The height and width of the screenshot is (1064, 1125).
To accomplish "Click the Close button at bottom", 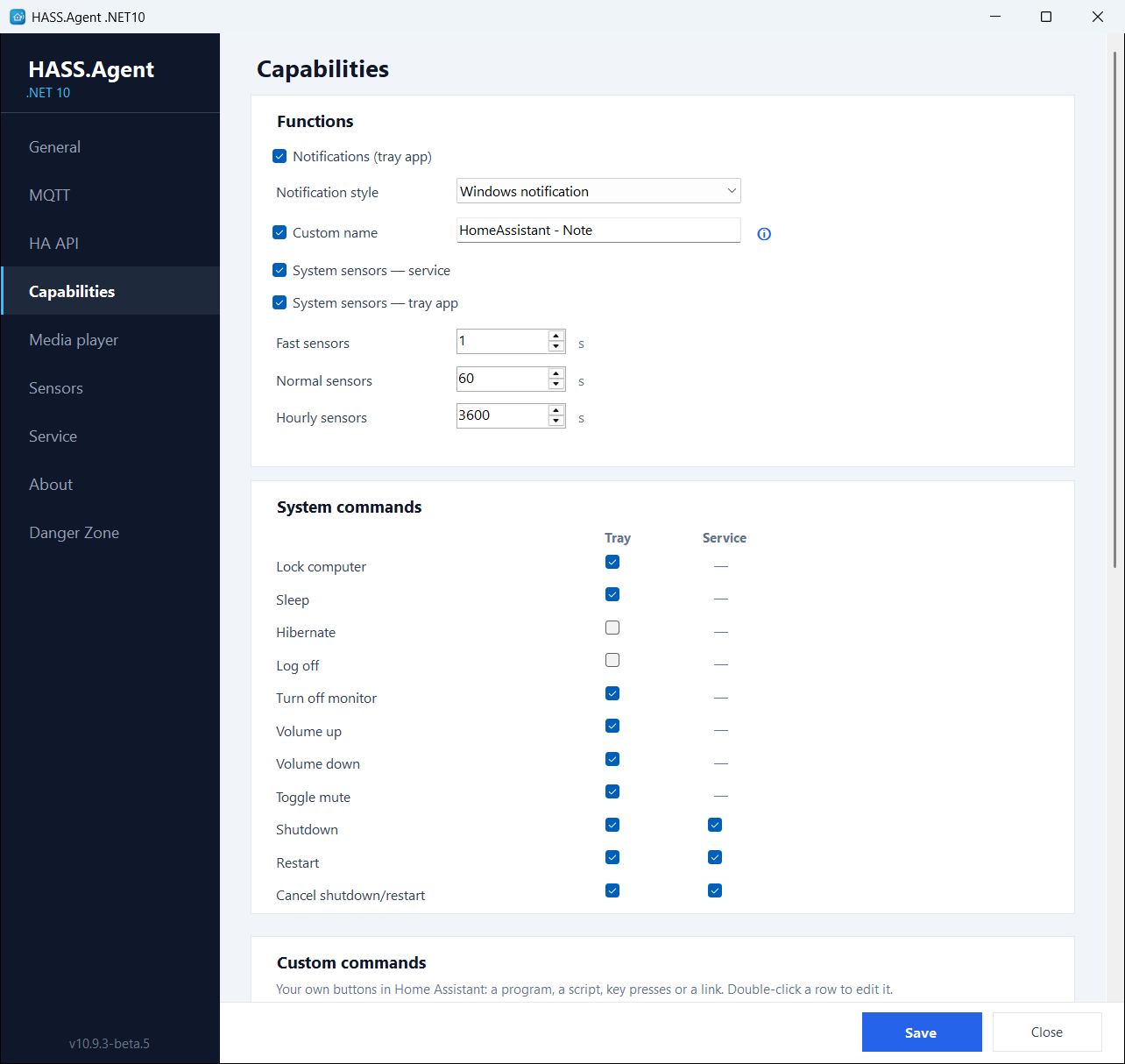I will pos(1047,1032).
